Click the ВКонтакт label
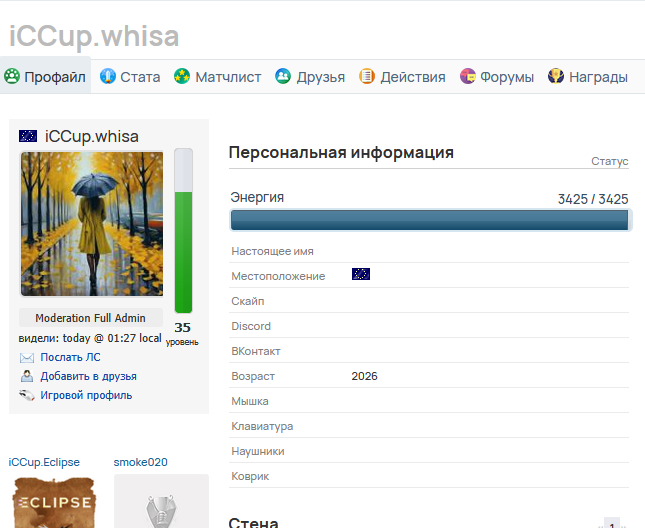The height and width of the screenshot is (528, 645). coord(256,352)
